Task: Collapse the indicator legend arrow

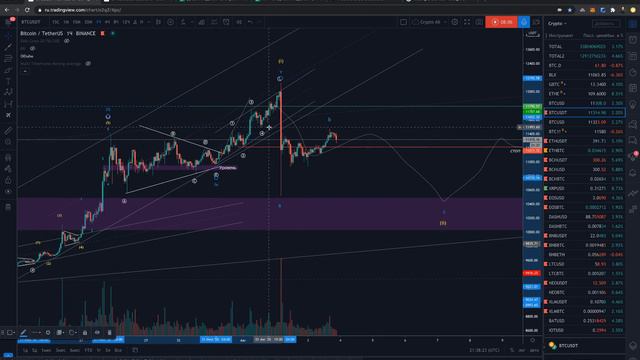Action: (x=25, y=71)
